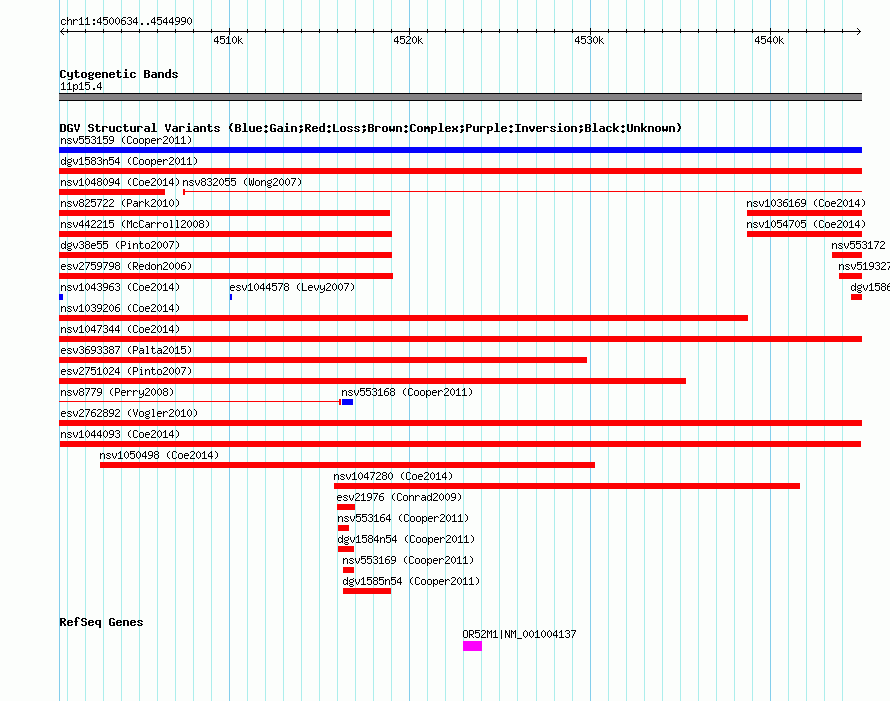890x701 pixels.
Task: Click the 4530k ruler position label
Action: coord(589,40)
